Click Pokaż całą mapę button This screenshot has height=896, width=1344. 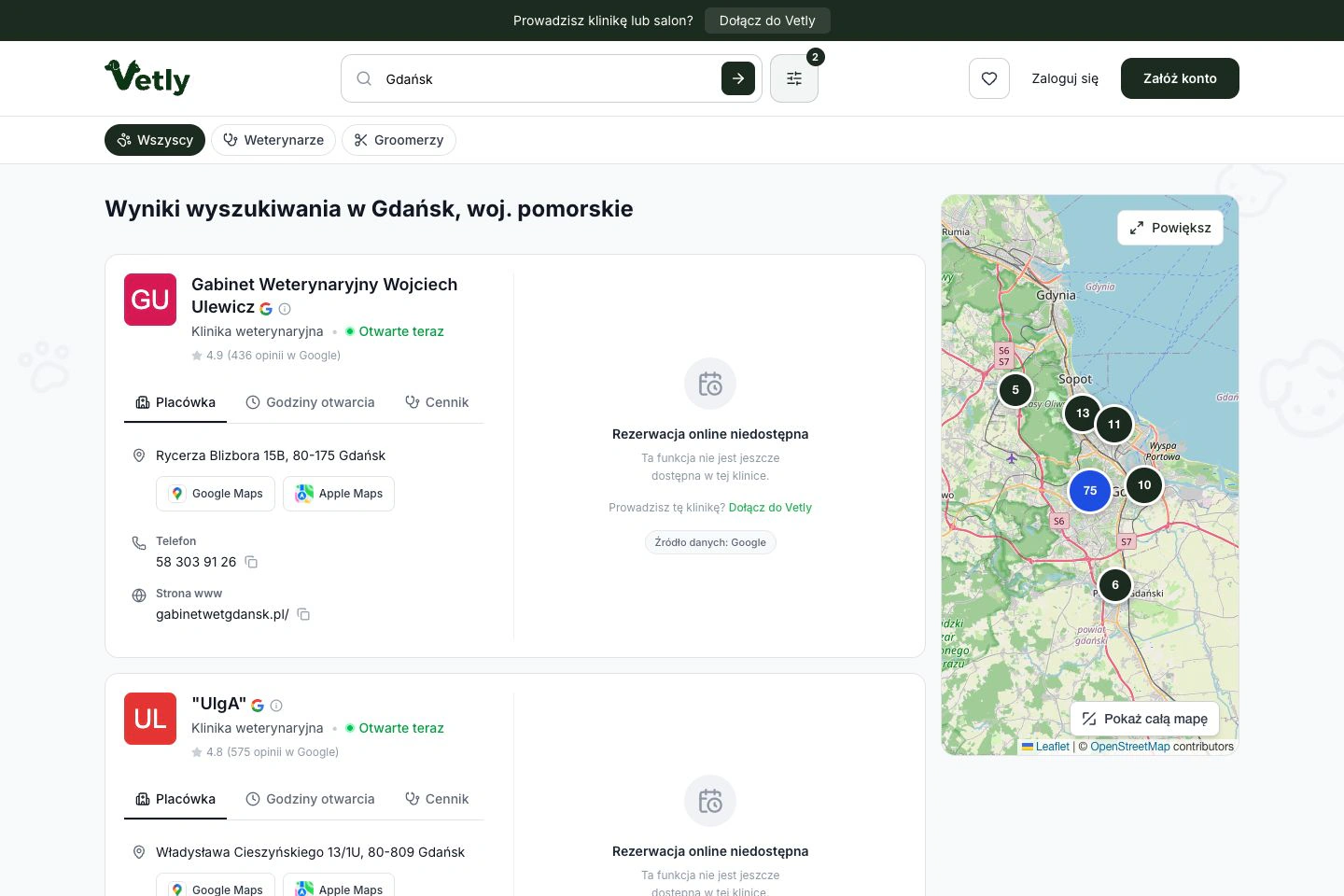coord(1144,719)
